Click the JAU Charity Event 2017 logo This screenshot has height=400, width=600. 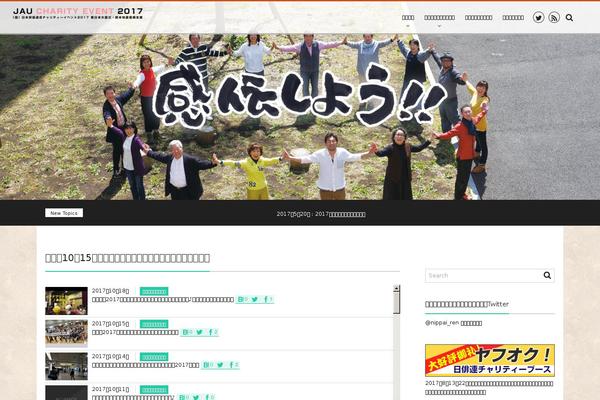click(78, 14)
